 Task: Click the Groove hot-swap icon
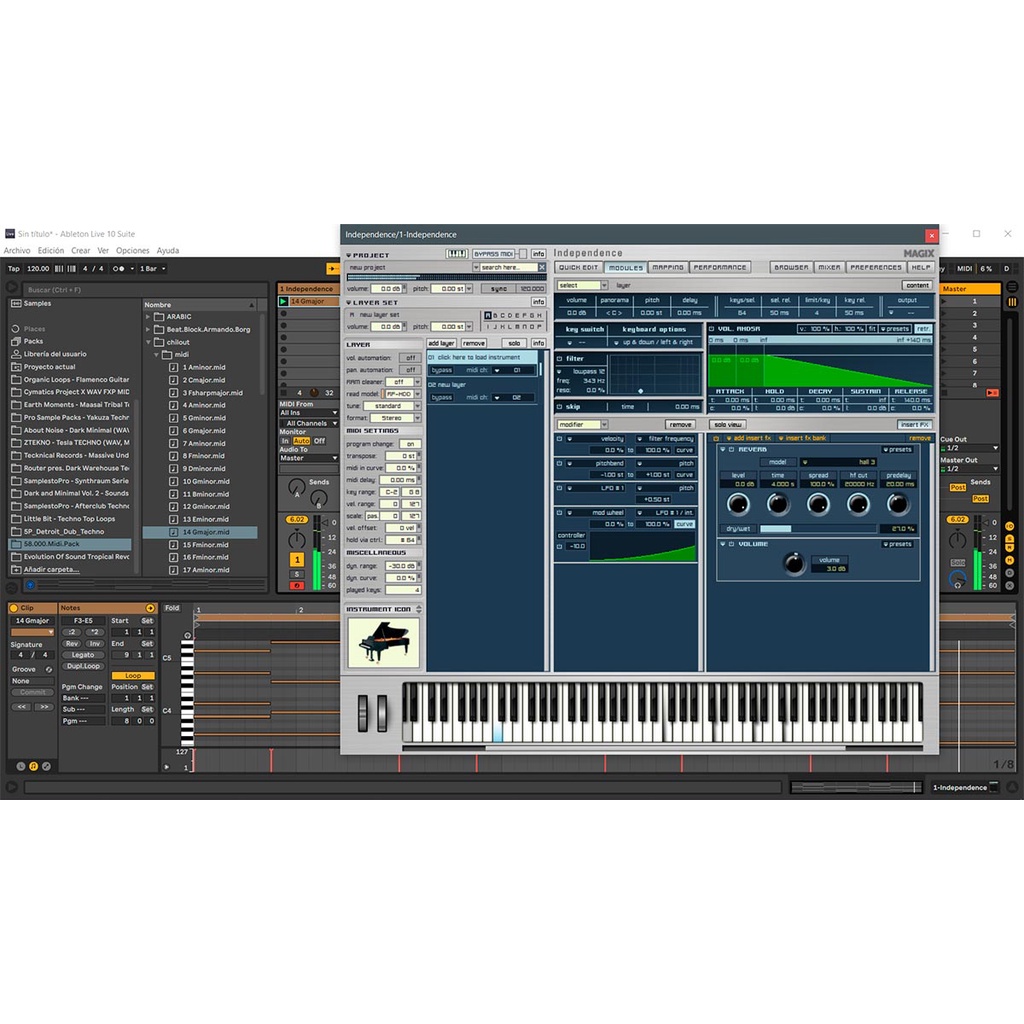point(48,669)
